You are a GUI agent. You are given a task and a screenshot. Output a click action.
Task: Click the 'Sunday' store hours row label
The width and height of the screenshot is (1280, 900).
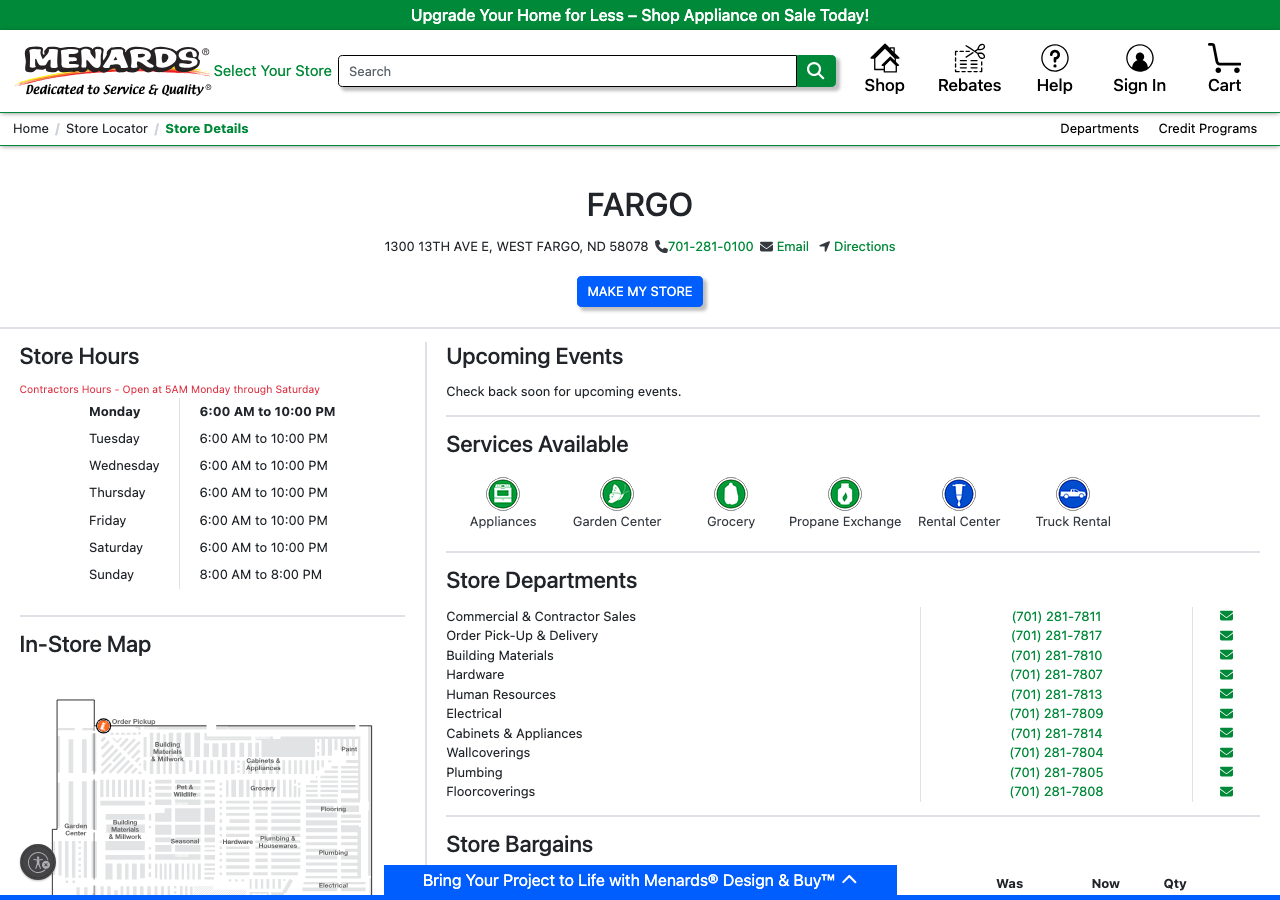point(111,575)
